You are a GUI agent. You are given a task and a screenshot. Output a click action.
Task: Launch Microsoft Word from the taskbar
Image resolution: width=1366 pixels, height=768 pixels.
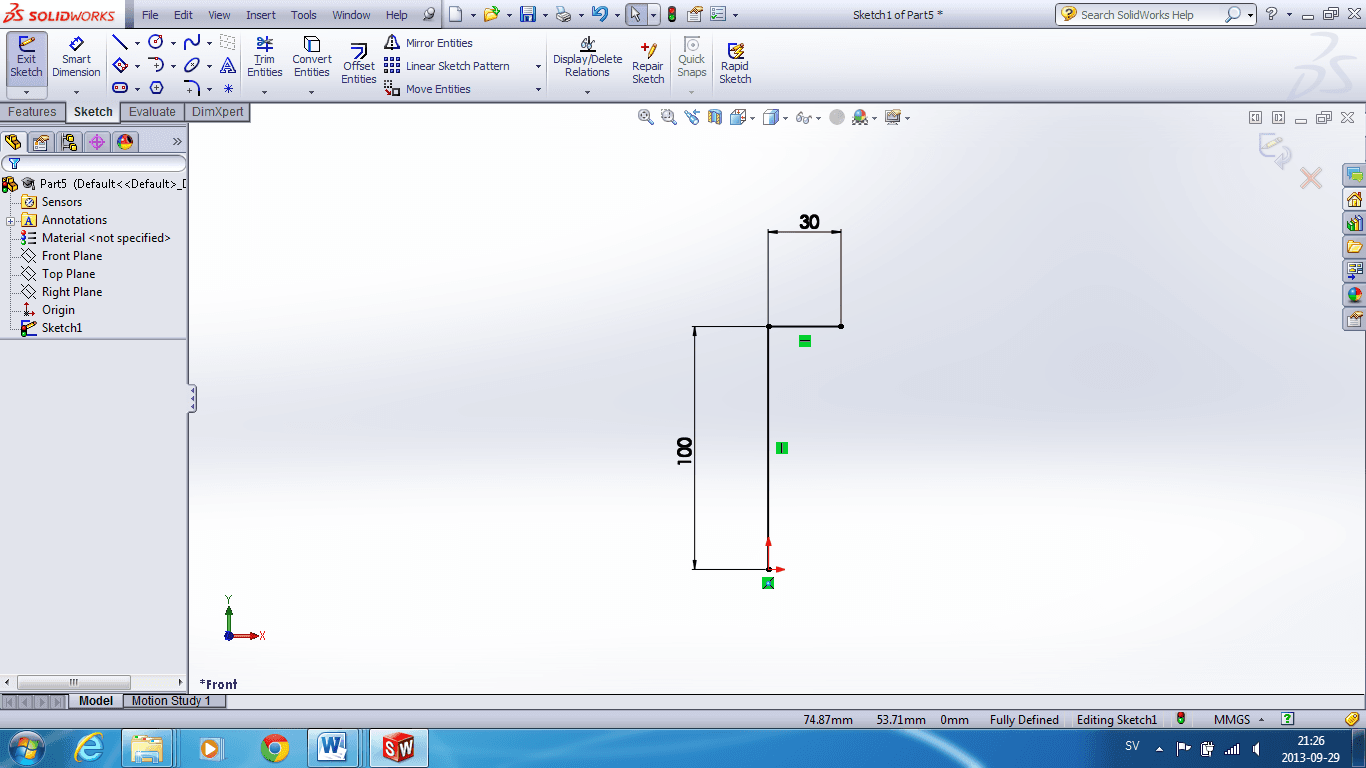pyautogui.click(x=332, y=747)
